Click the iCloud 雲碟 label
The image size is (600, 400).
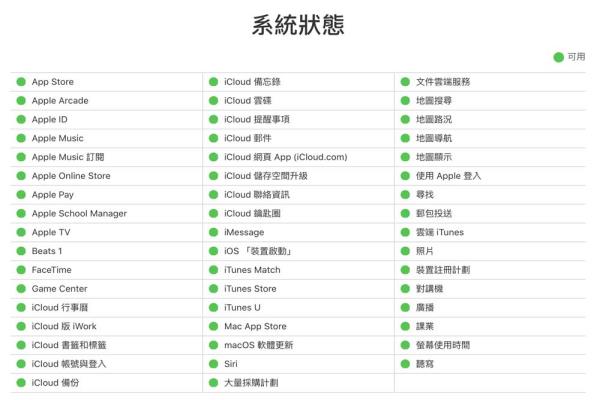tap(248, 100)
